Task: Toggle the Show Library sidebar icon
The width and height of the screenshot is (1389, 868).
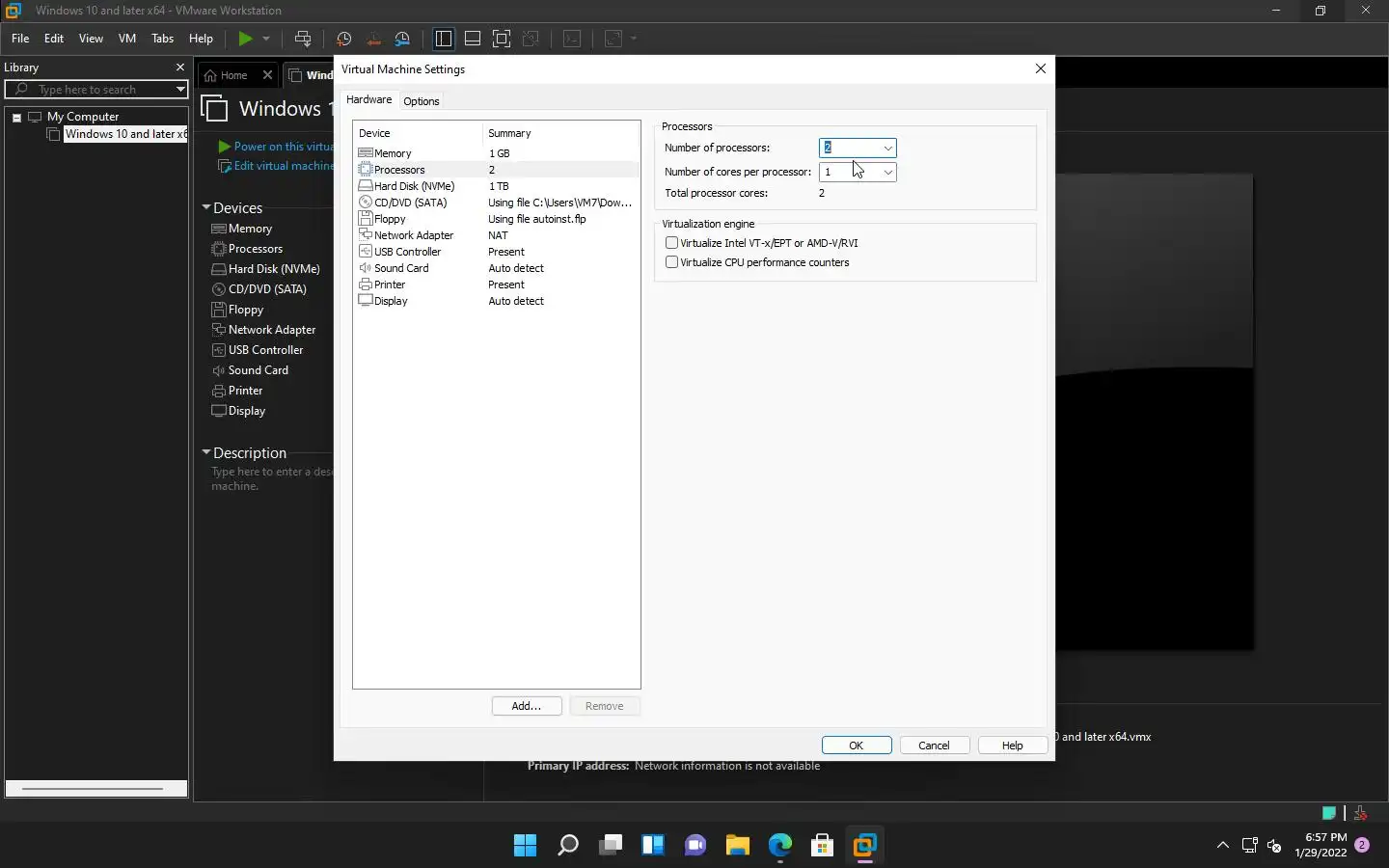Action: [x=444, y=39]
